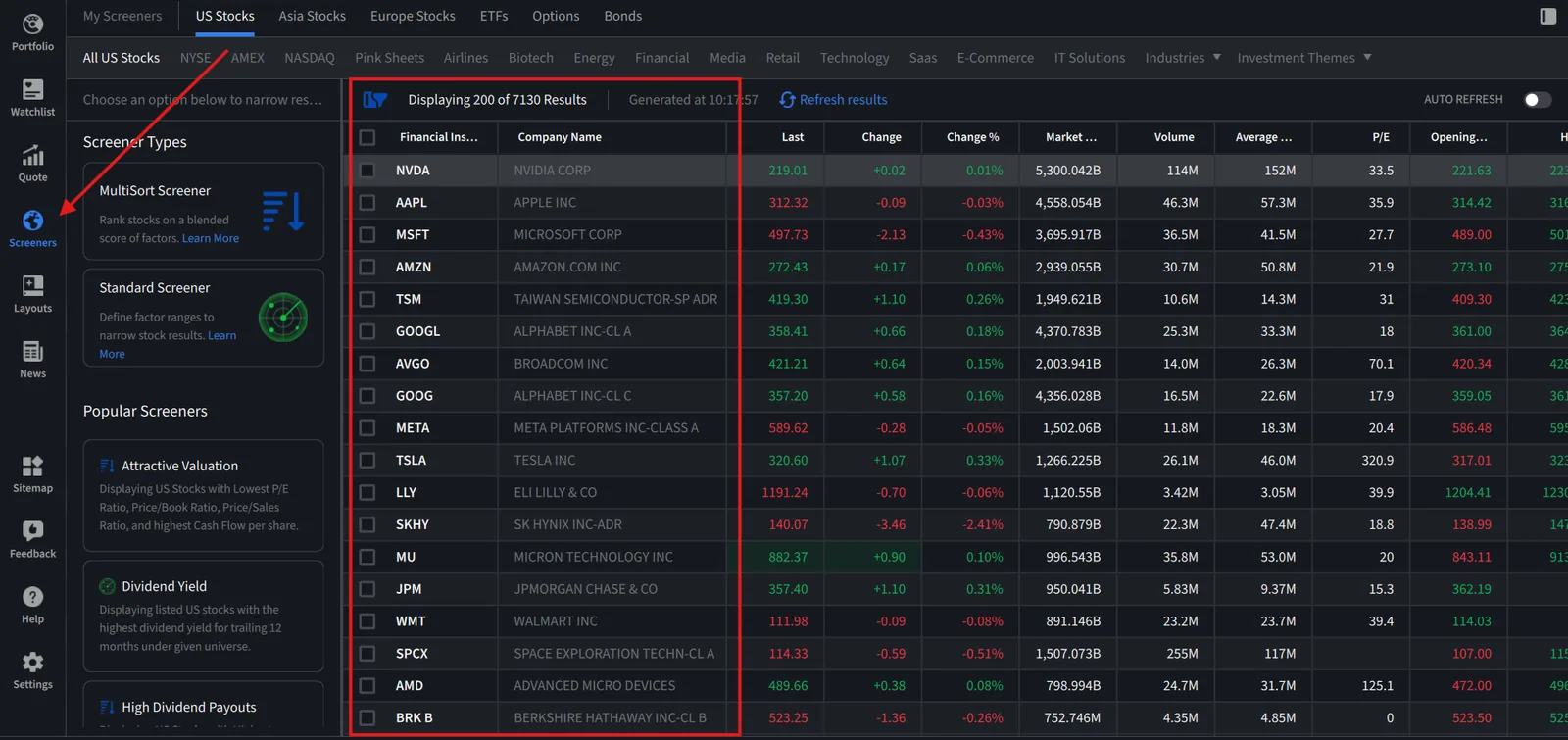Check the AMZN row checkbox
Image resolution: width=1568 pixels, height=740 pixels.
(367, 267)
